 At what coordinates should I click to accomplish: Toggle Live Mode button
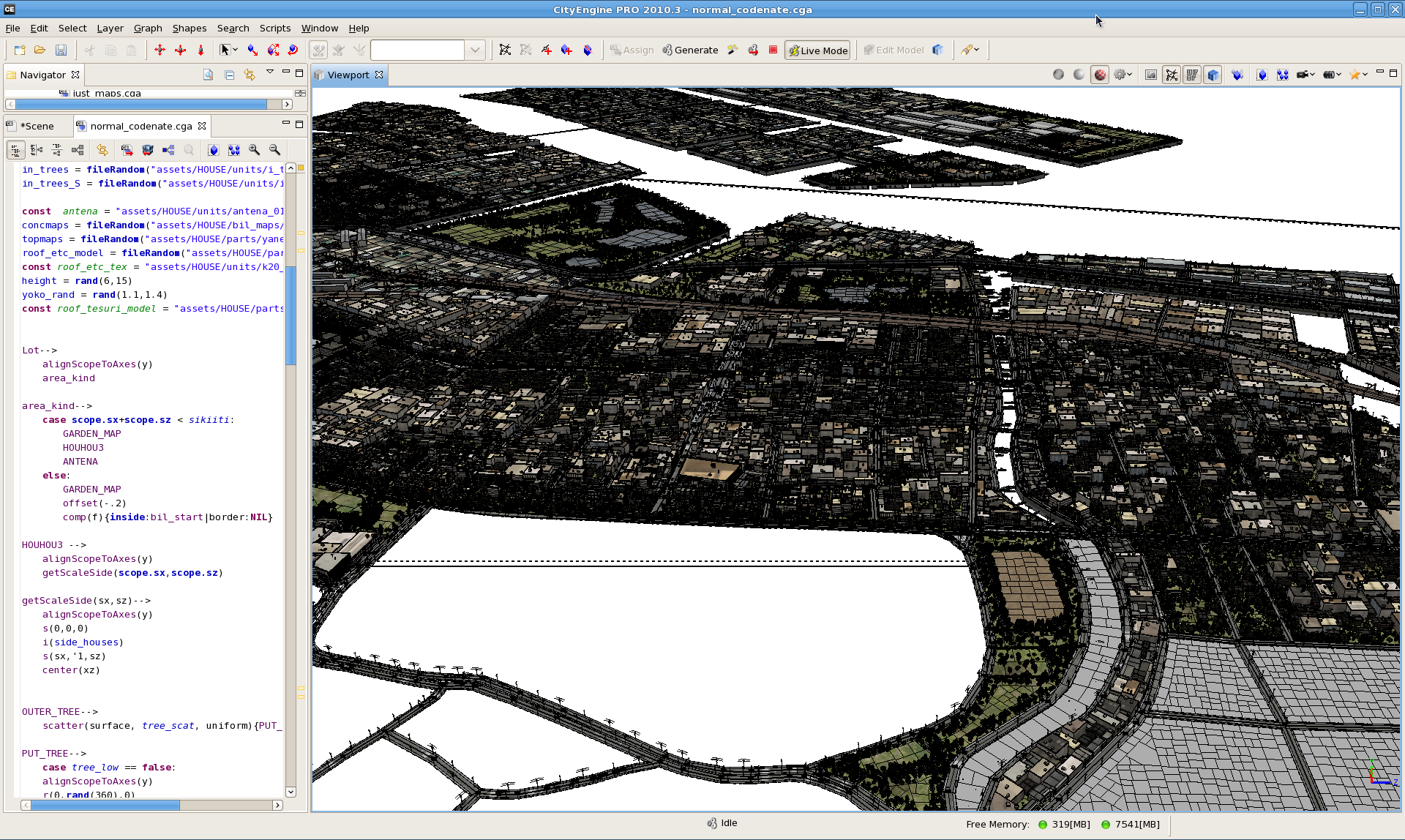[x=817, y=50]
